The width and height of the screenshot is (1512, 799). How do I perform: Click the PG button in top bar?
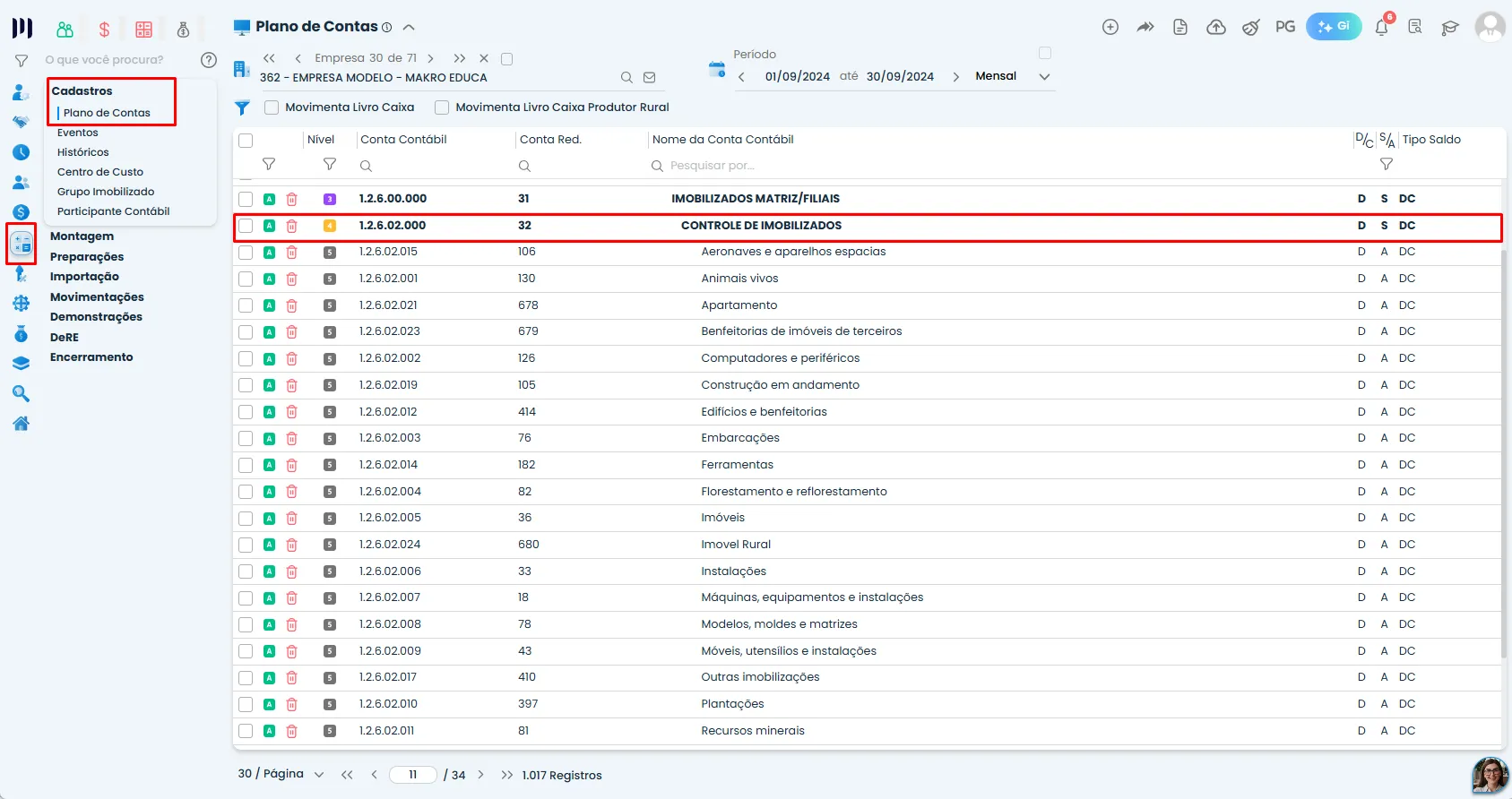(x=1285, y=27)
